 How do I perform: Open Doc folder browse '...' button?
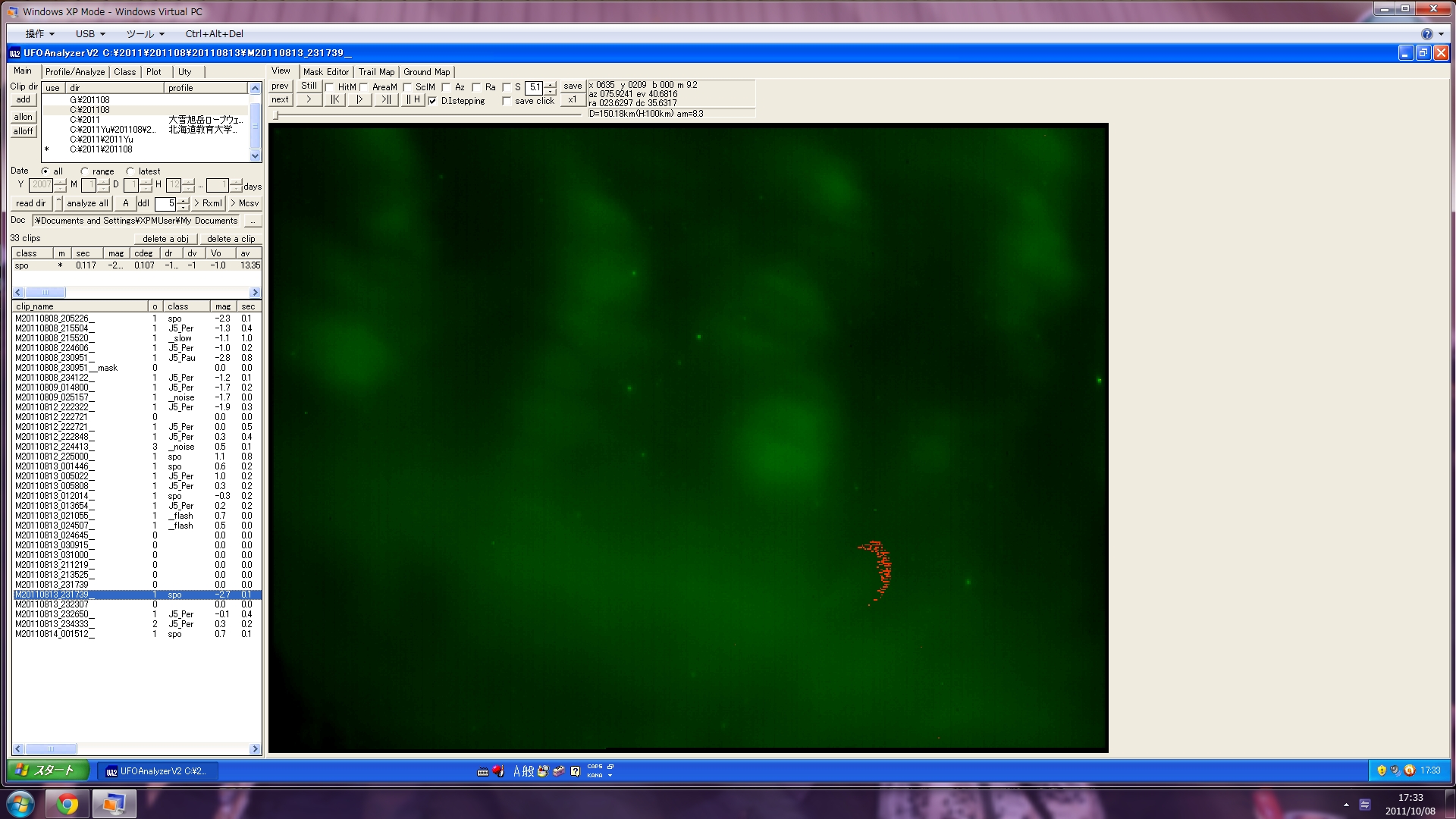pyautogui.click(x=253, y=221)
